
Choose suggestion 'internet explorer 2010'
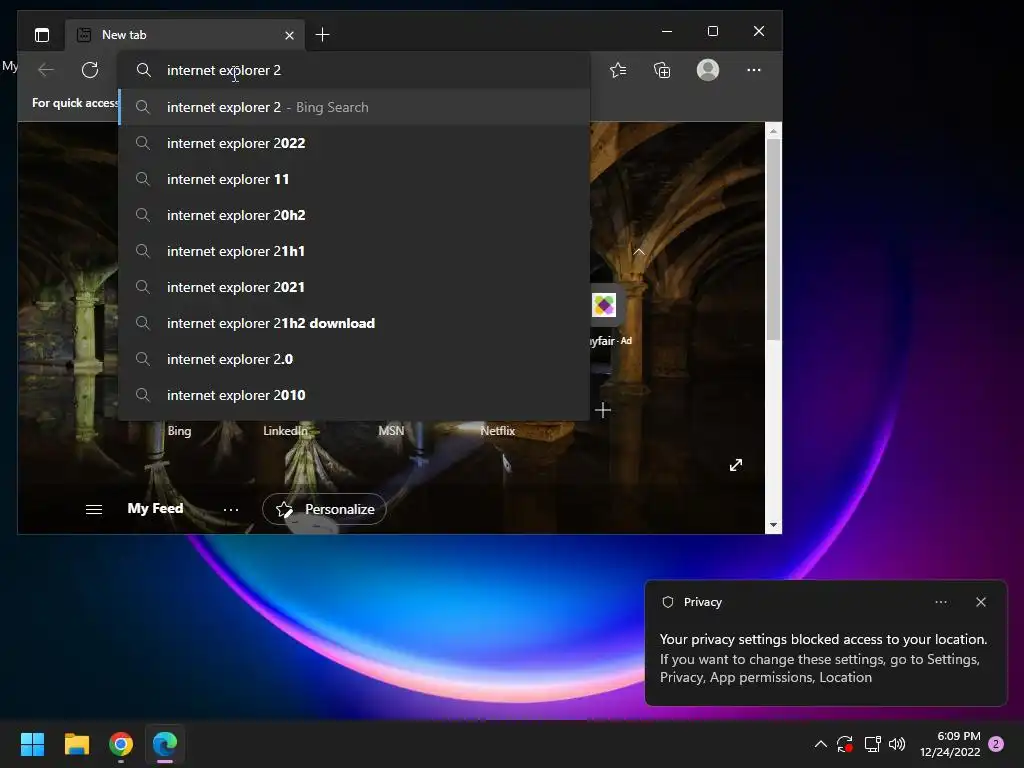[x=354, y=394]
